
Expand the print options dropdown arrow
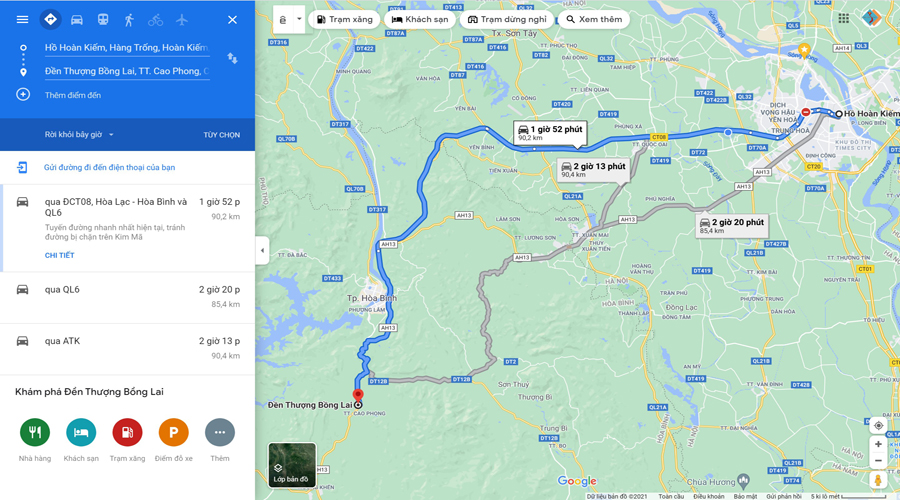pyautogui.click(x=299, y=19)
